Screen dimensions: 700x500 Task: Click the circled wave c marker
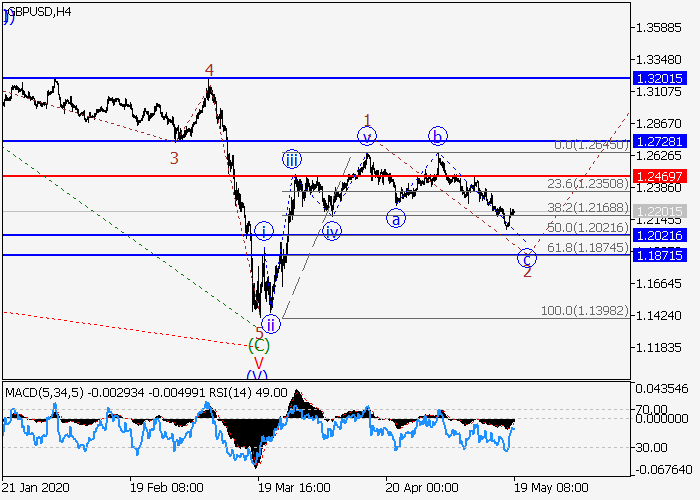click(x=526, y=258)
